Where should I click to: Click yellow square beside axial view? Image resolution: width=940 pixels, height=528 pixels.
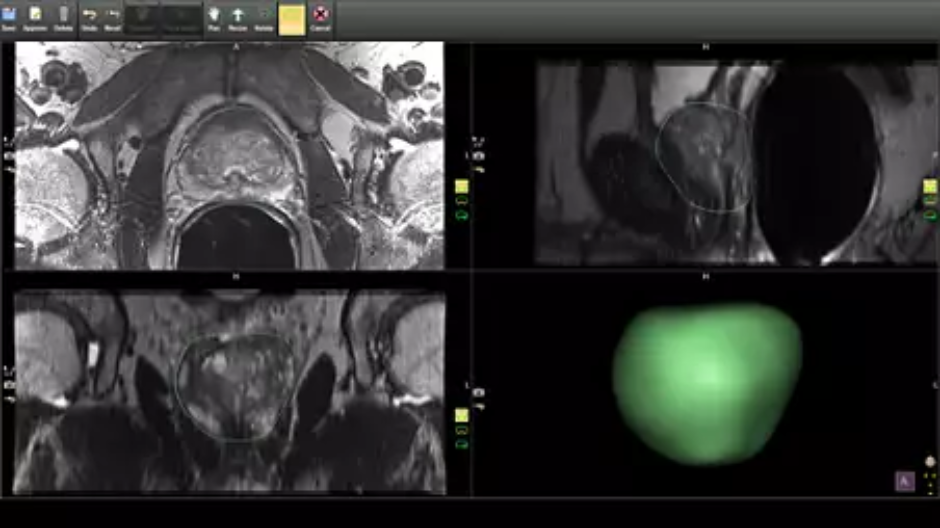[462, 186]
